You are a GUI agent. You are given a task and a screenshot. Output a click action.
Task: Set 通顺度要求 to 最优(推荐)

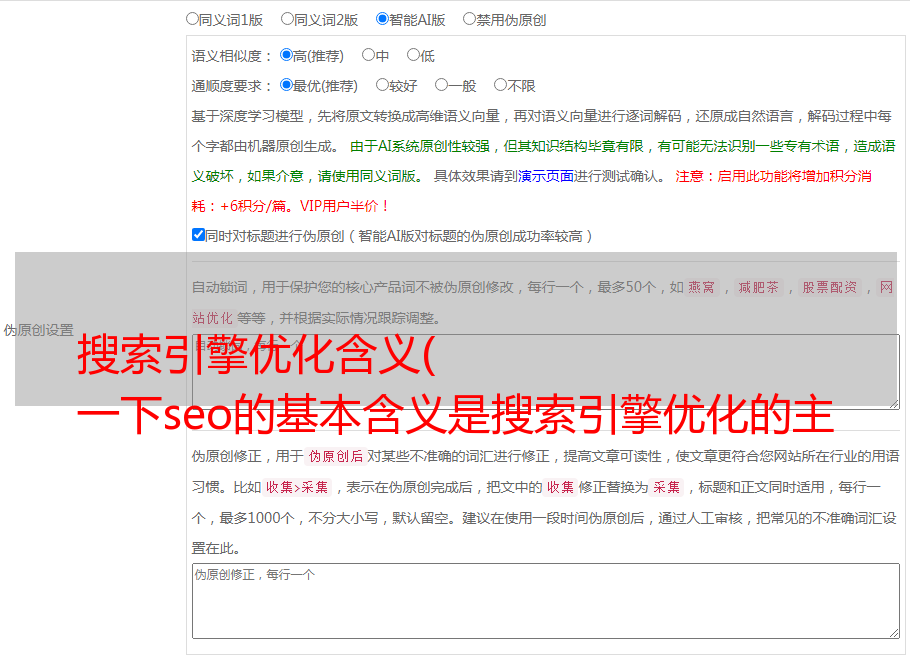pyautogui.click(x=286, y=85)
